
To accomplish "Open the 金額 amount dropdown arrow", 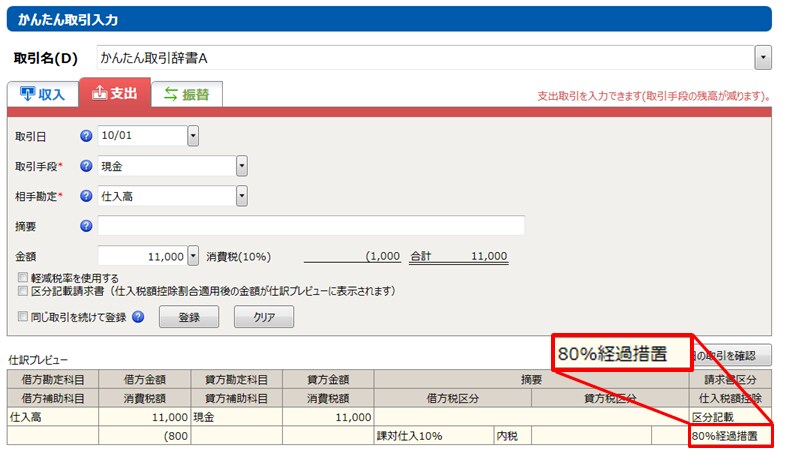I will (193, 256).
